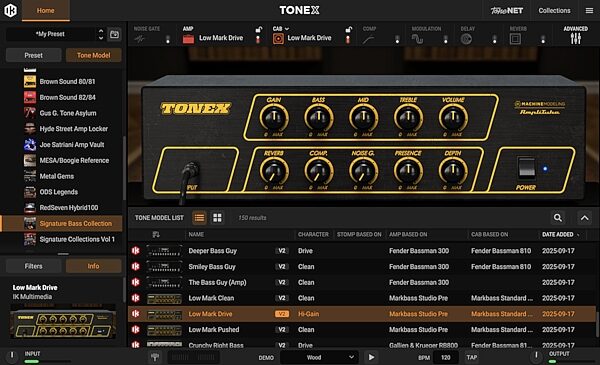The width and height of the screenshot is (600, 365).
Task: Click the COMP curve icon
Action: coord(368,39)
